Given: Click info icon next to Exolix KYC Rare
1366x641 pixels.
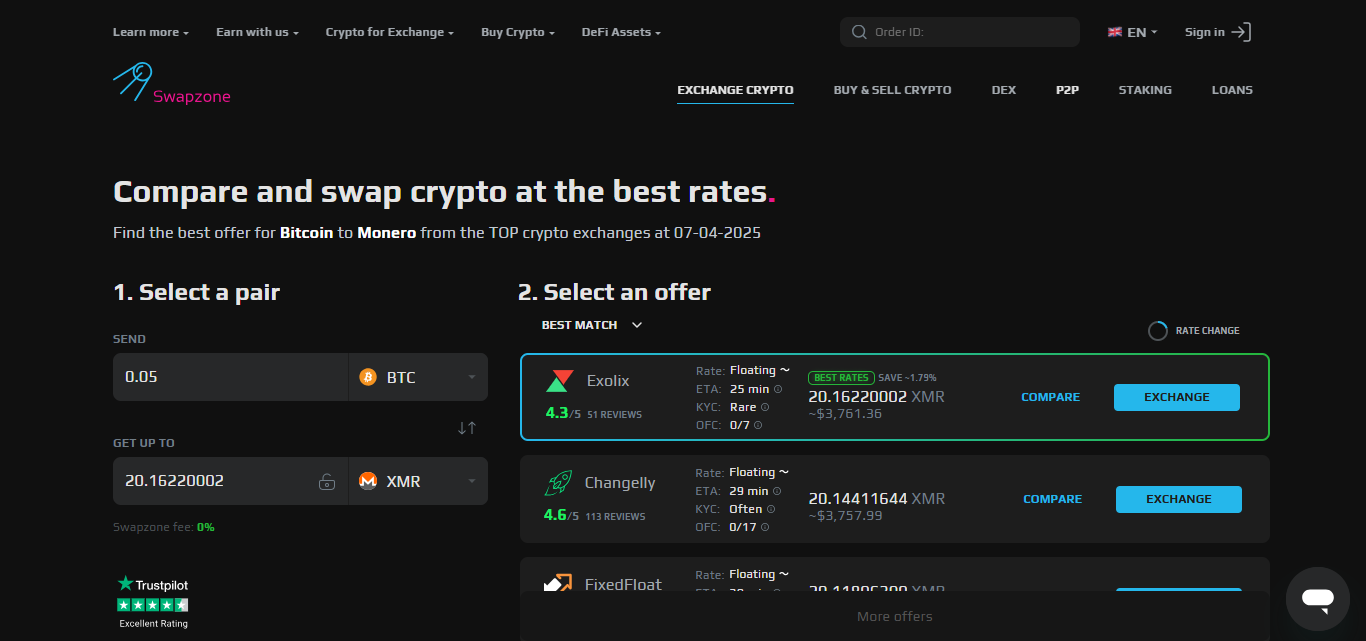Looking at the screenshot, I should [x=765, y=407].
